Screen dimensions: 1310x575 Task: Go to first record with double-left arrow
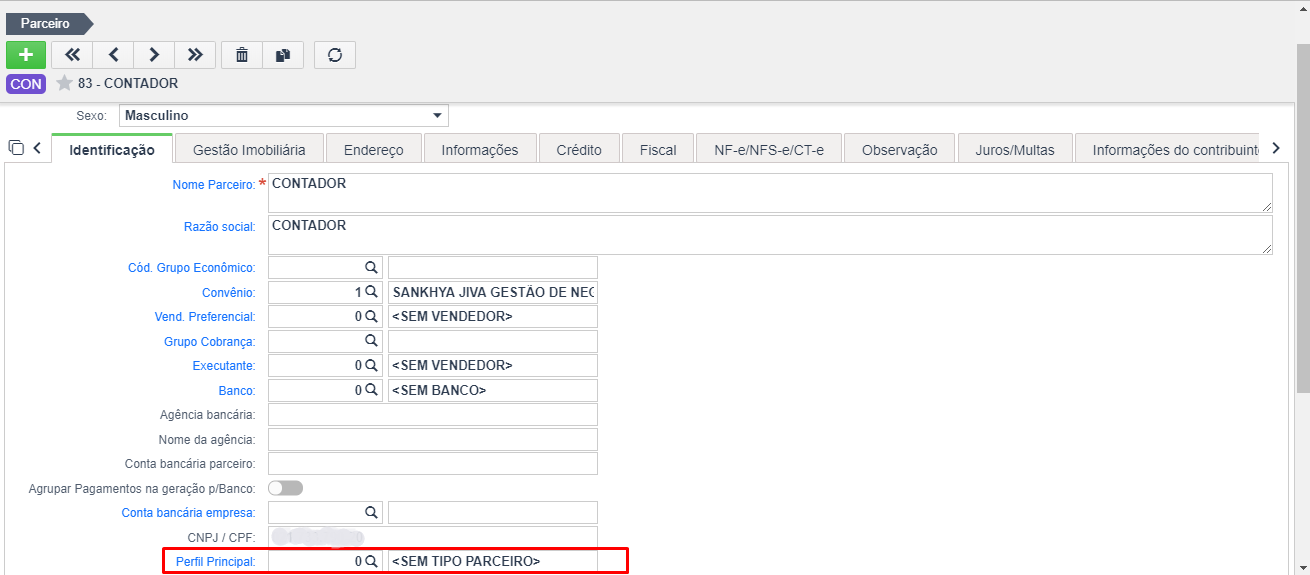(72, 54)
